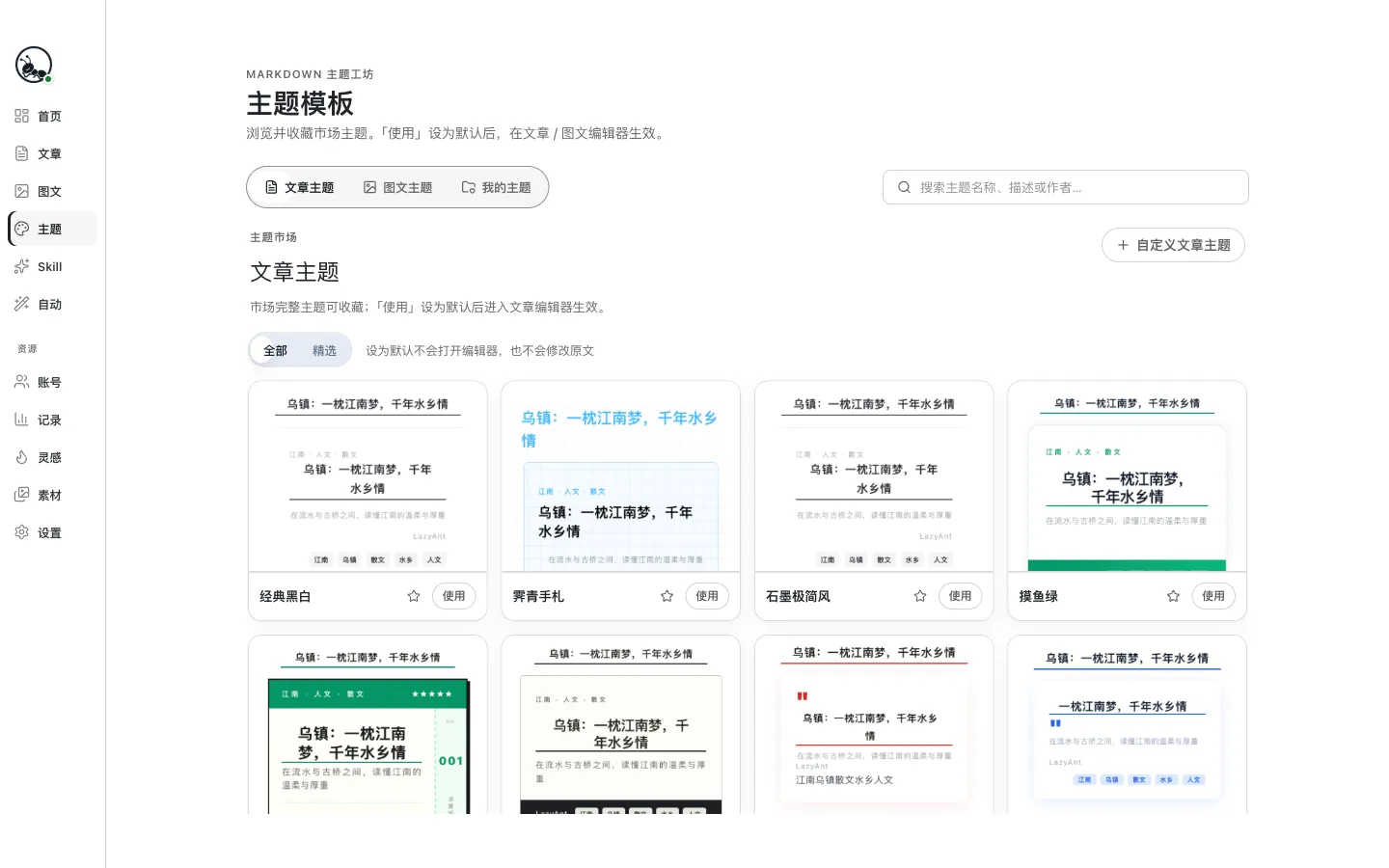Favorite the 霁青手札 theme with star

pyautogui.click(x=667, y=596)
